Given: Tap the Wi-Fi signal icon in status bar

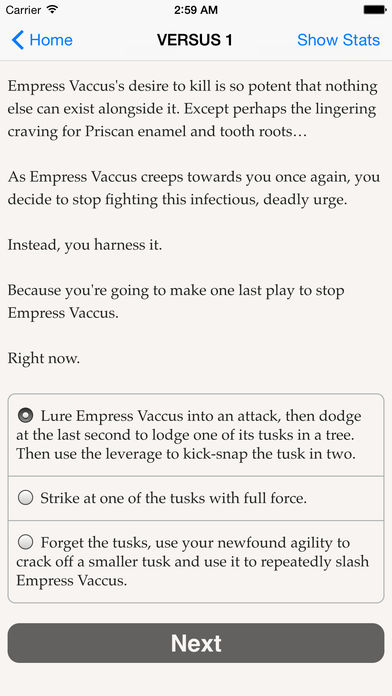Looking at the screenshot, I should [x=52, y=9].
